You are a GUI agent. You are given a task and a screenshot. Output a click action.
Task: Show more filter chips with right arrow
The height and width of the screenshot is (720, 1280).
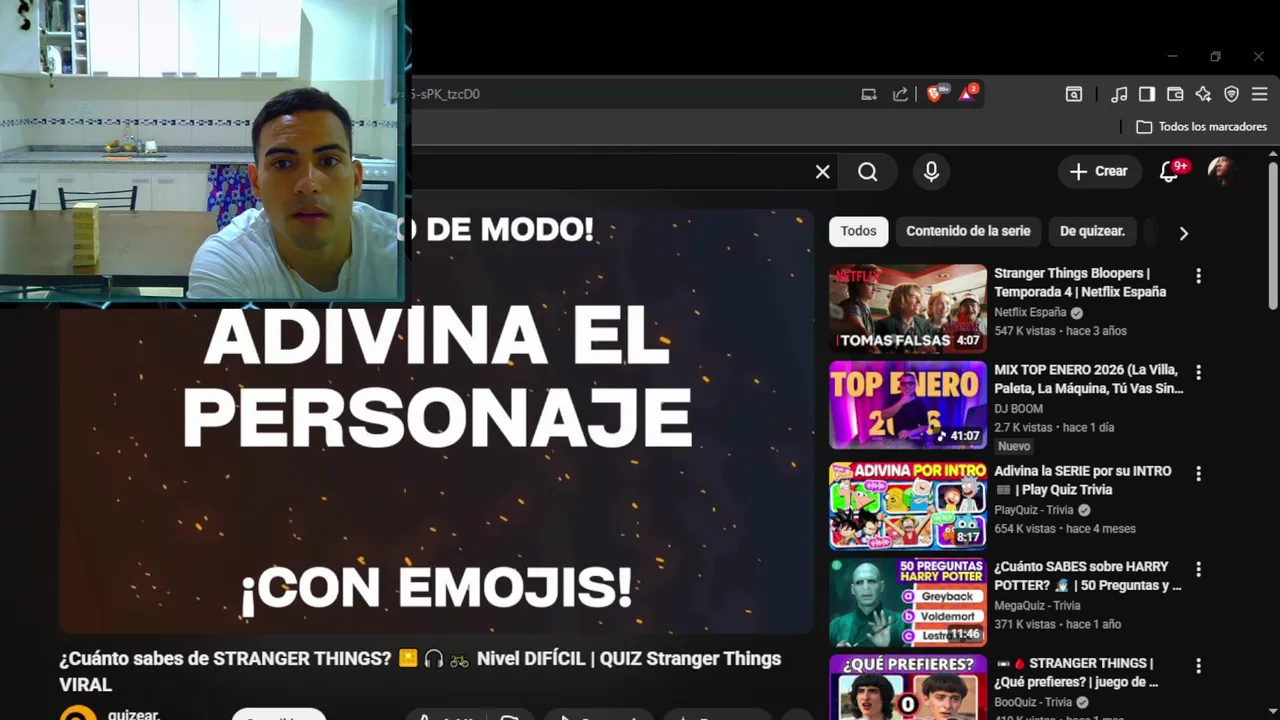click(1183, 232)
